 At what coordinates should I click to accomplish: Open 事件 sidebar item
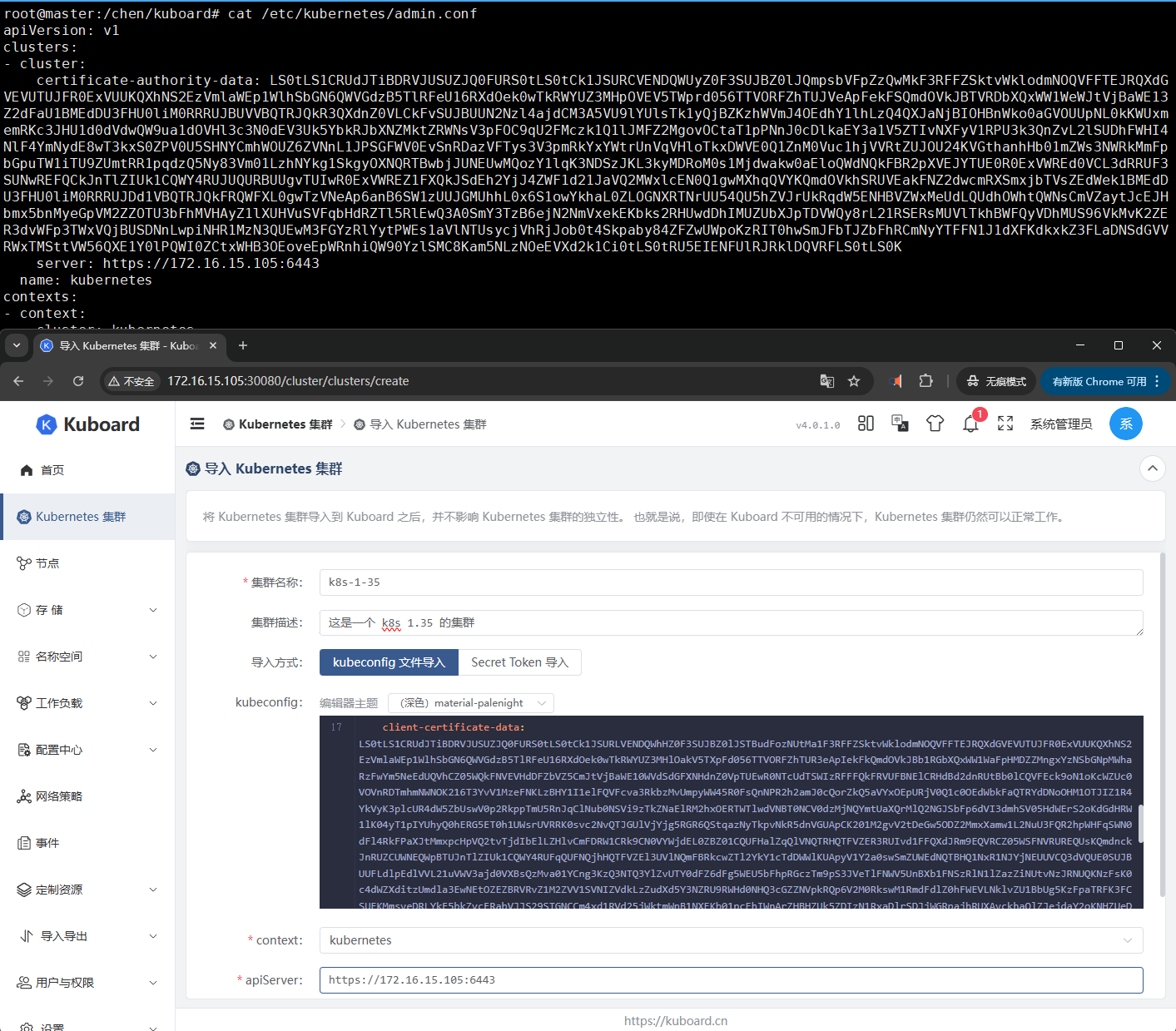click(x=87, y=843)
